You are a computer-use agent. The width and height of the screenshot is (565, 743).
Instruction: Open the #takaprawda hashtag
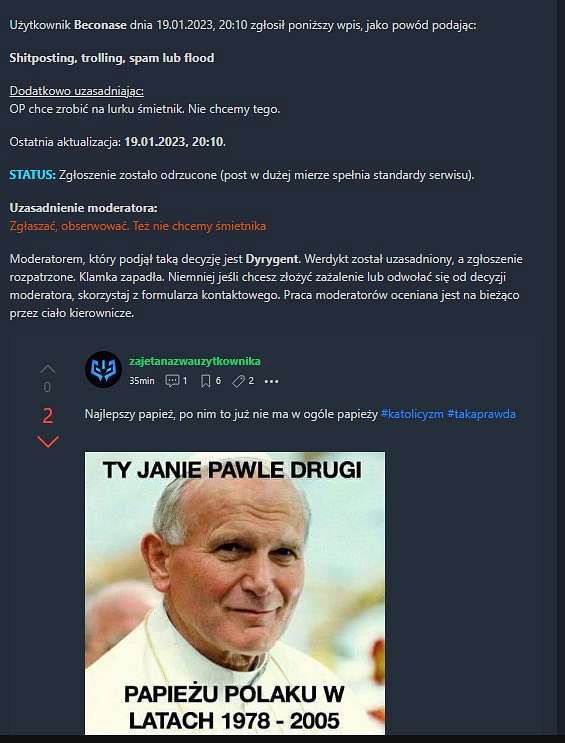point(482,414)
